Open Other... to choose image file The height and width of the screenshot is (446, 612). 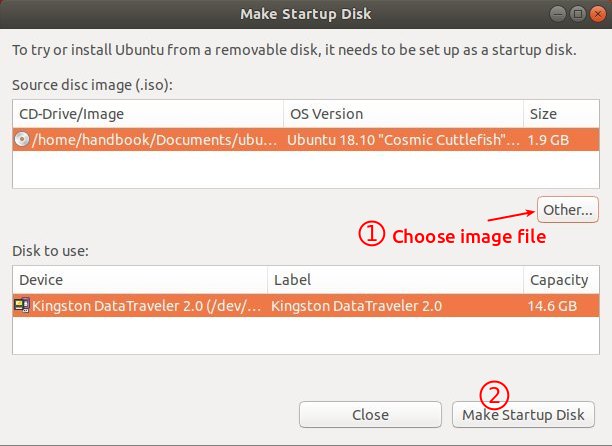coord(568,210)
